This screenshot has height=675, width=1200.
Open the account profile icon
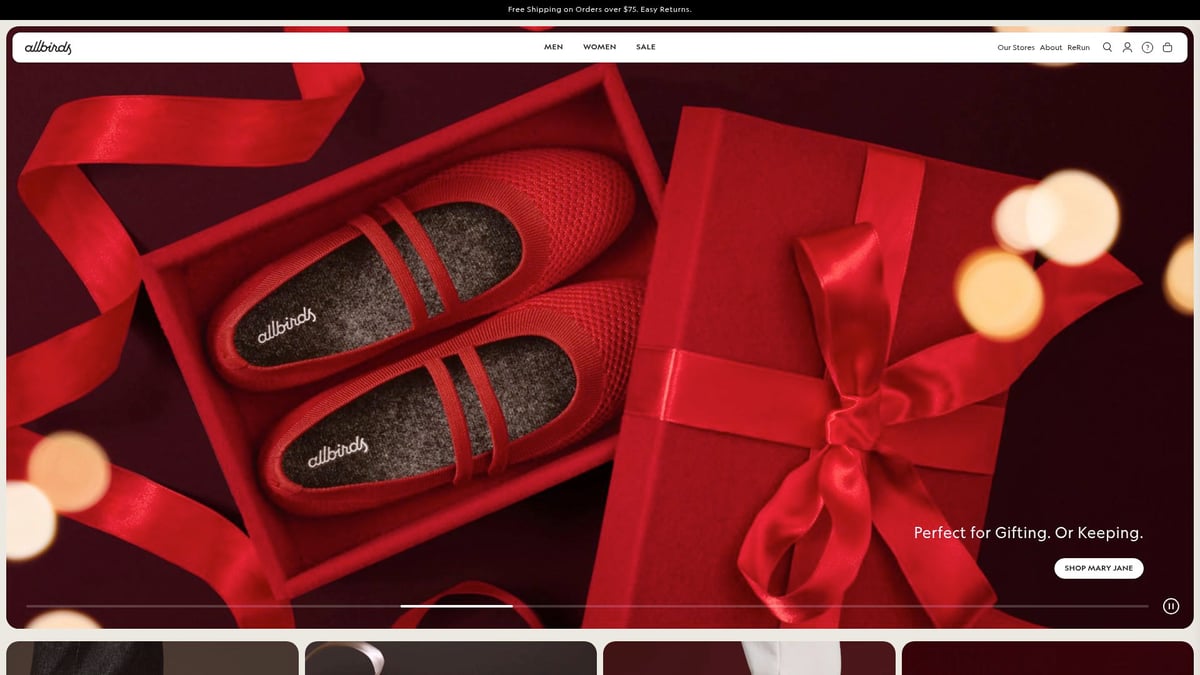[1127, 47]
